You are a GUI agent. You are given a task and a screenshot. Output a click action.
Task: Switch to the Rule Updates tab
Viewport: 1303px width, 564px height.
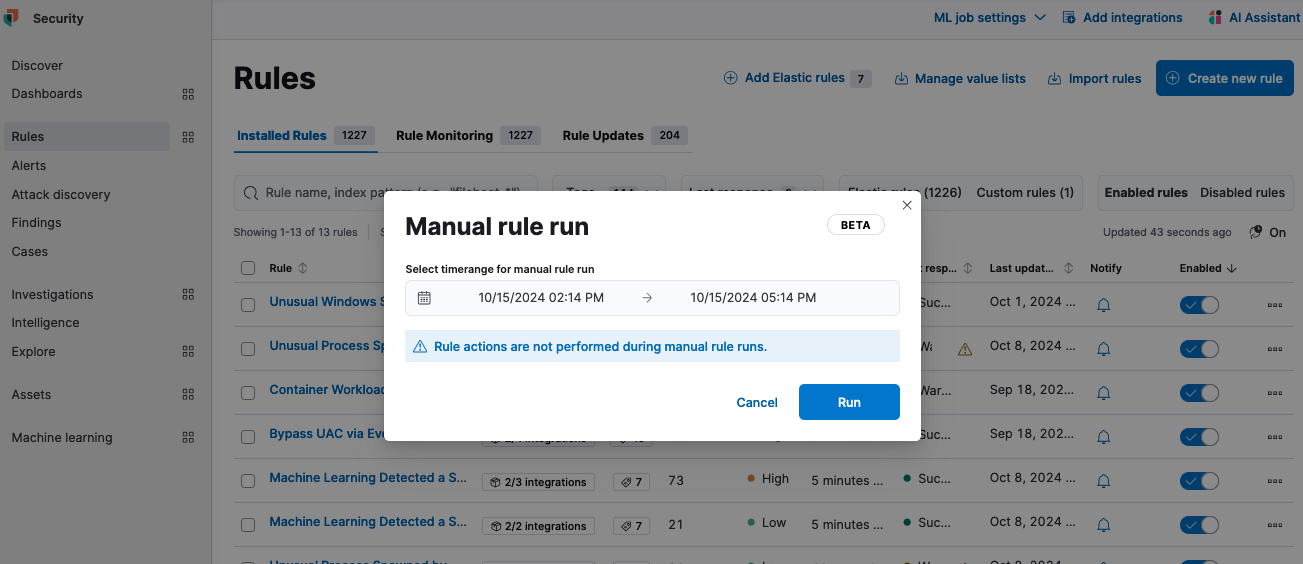tap(625, 136)
